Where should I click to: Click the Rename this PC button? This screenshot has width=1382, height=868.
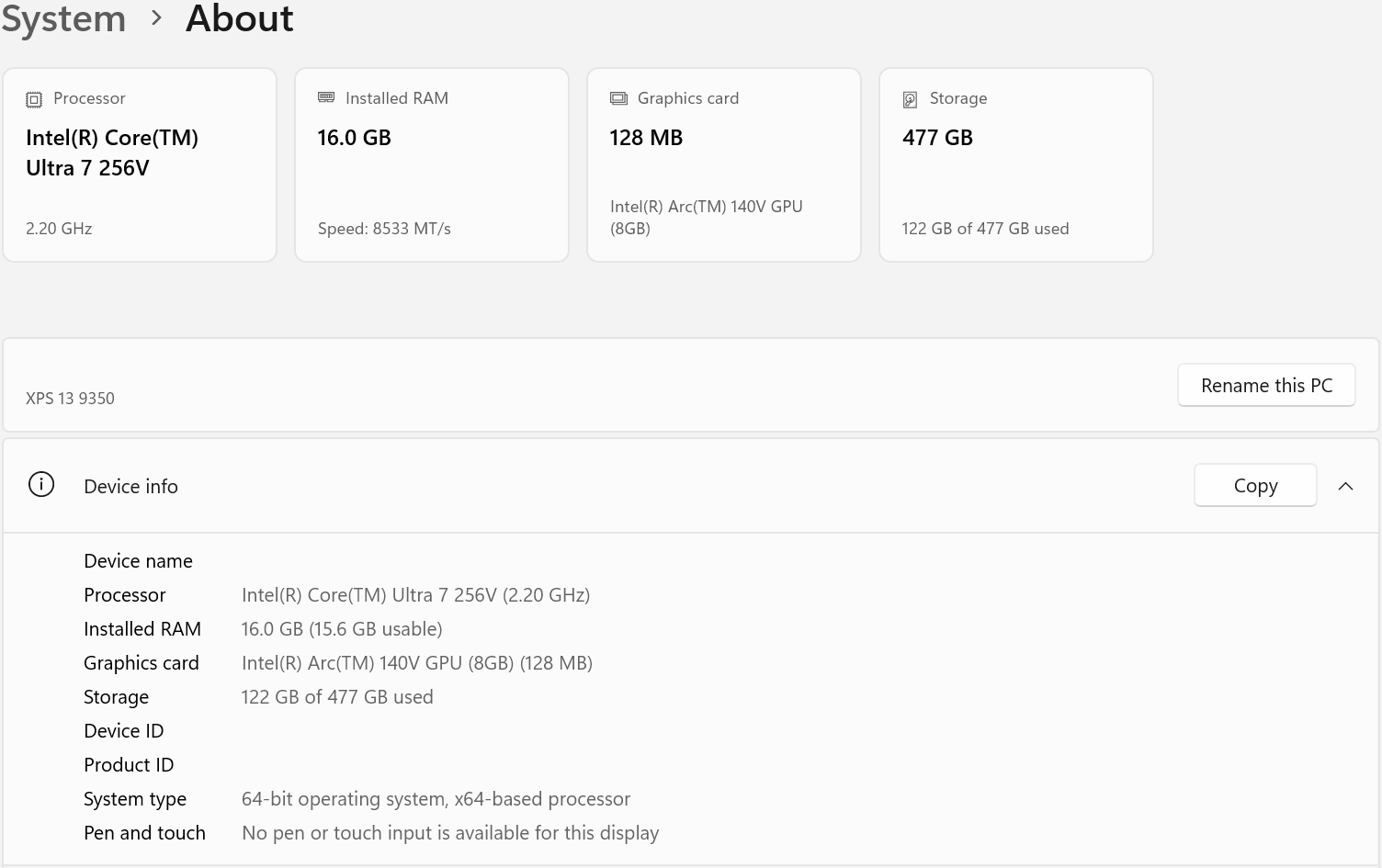pyautogui.click(x=1266, y=385)
